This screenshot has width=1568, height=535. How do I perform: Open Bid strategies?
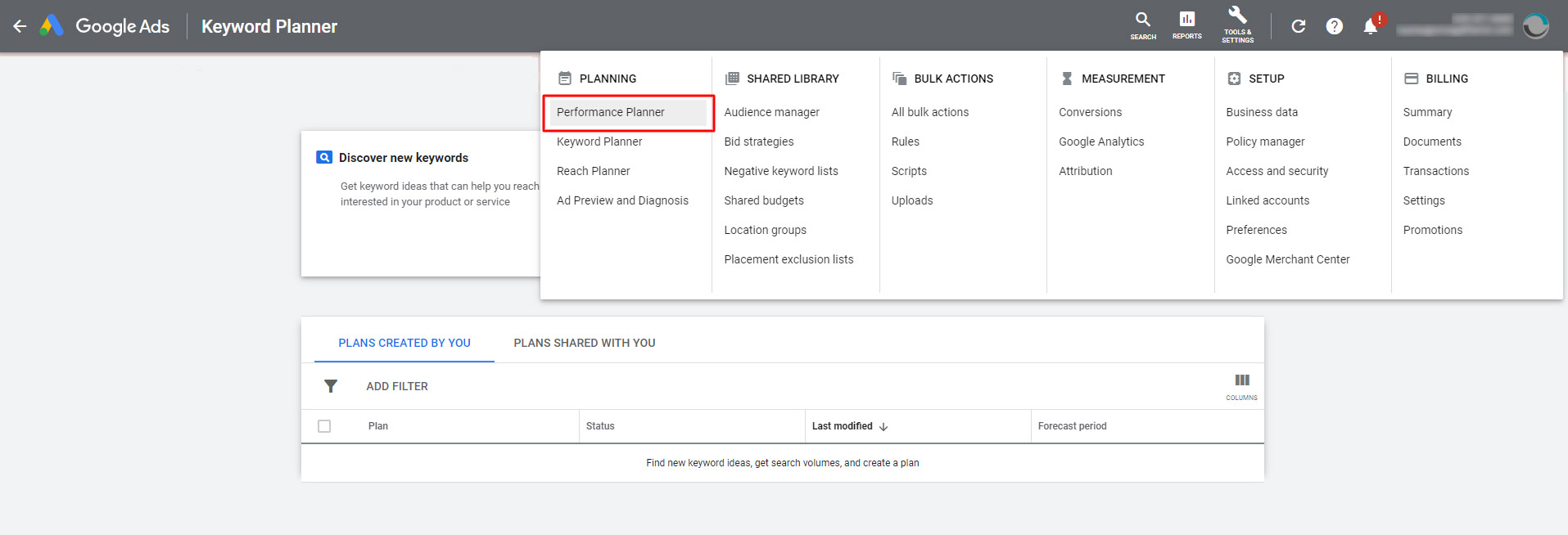[x=759, y=142]
